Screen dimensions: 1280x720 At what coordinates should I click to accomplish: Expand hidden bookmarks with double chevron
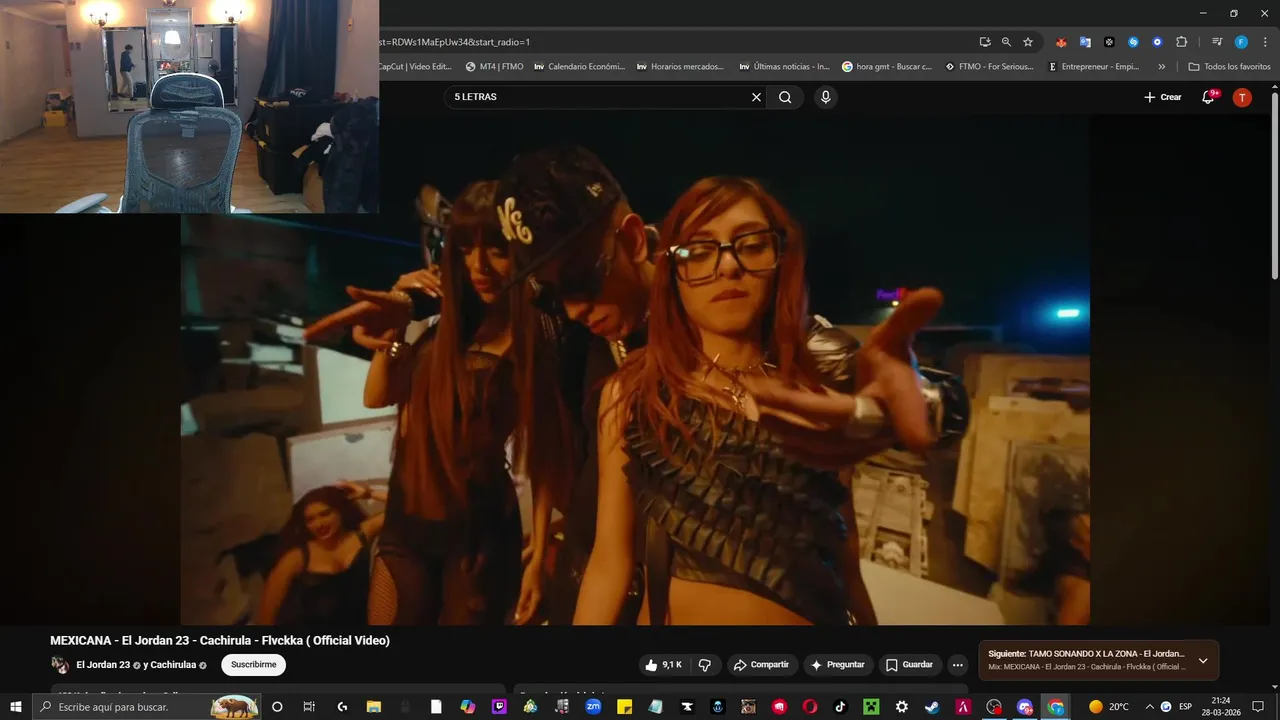click(1161, 67)
